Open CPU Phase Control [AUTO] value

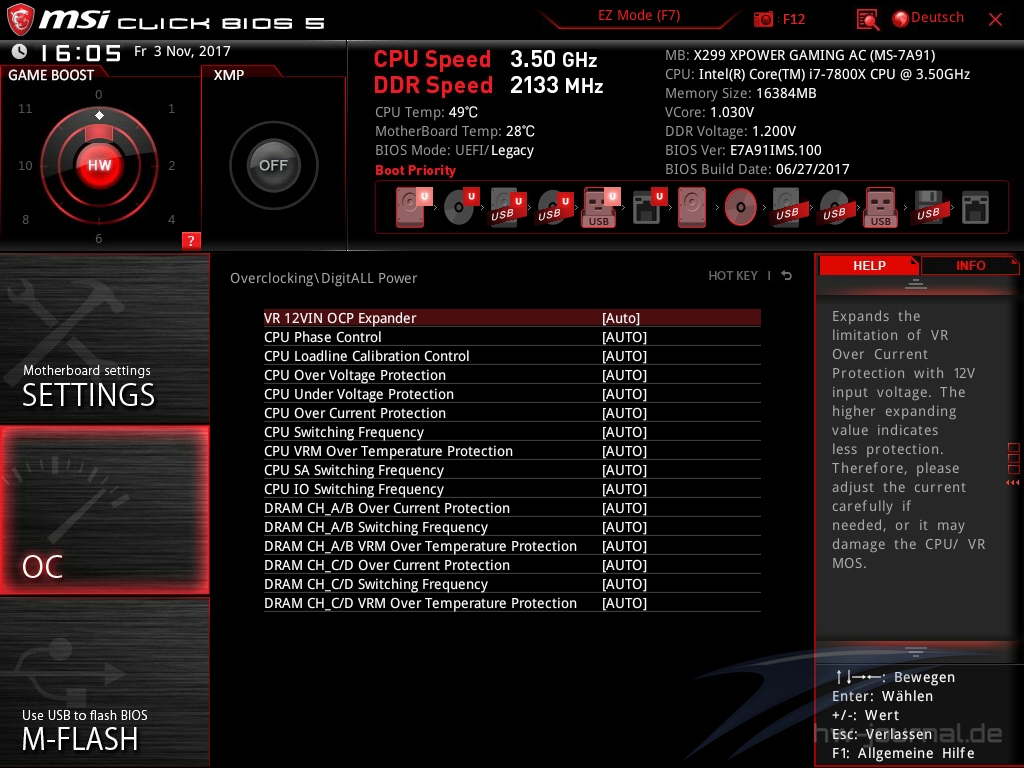tap(624, 337)
